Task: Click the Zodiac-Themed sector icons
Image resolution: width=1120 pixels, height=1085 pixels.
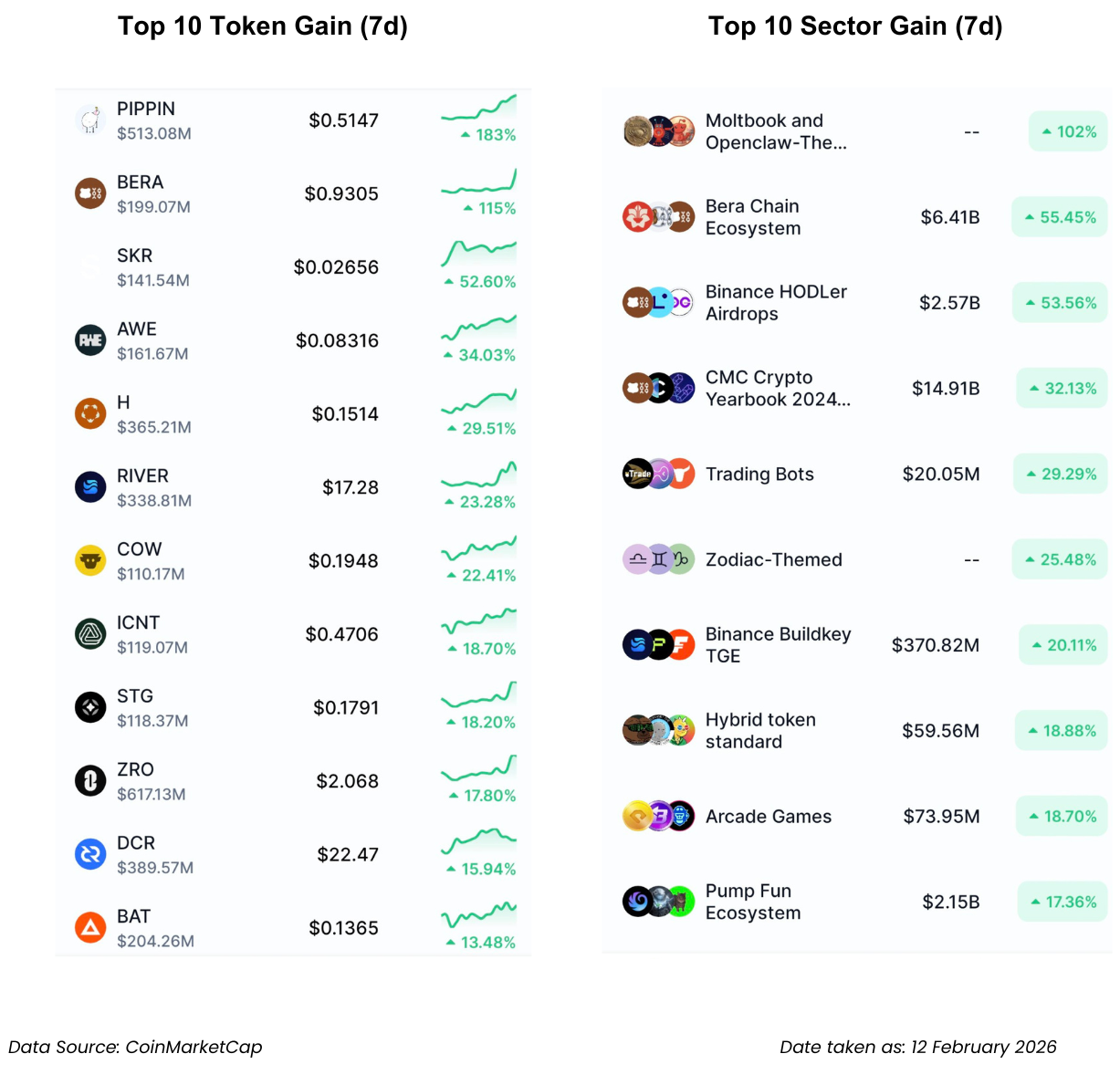Action: pyautogui.click(x=658, y=559)
